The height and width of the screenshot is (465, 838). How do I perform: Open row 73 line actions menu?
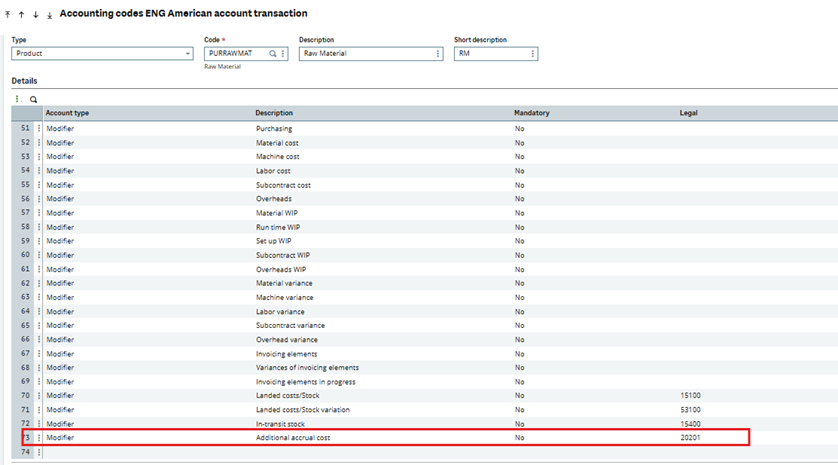tap(39, 438)
